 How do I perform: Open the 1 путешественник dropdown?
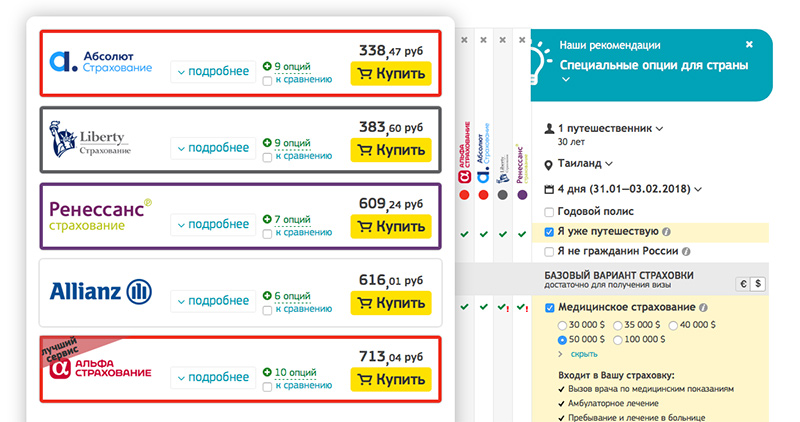(x=610, y=129)
